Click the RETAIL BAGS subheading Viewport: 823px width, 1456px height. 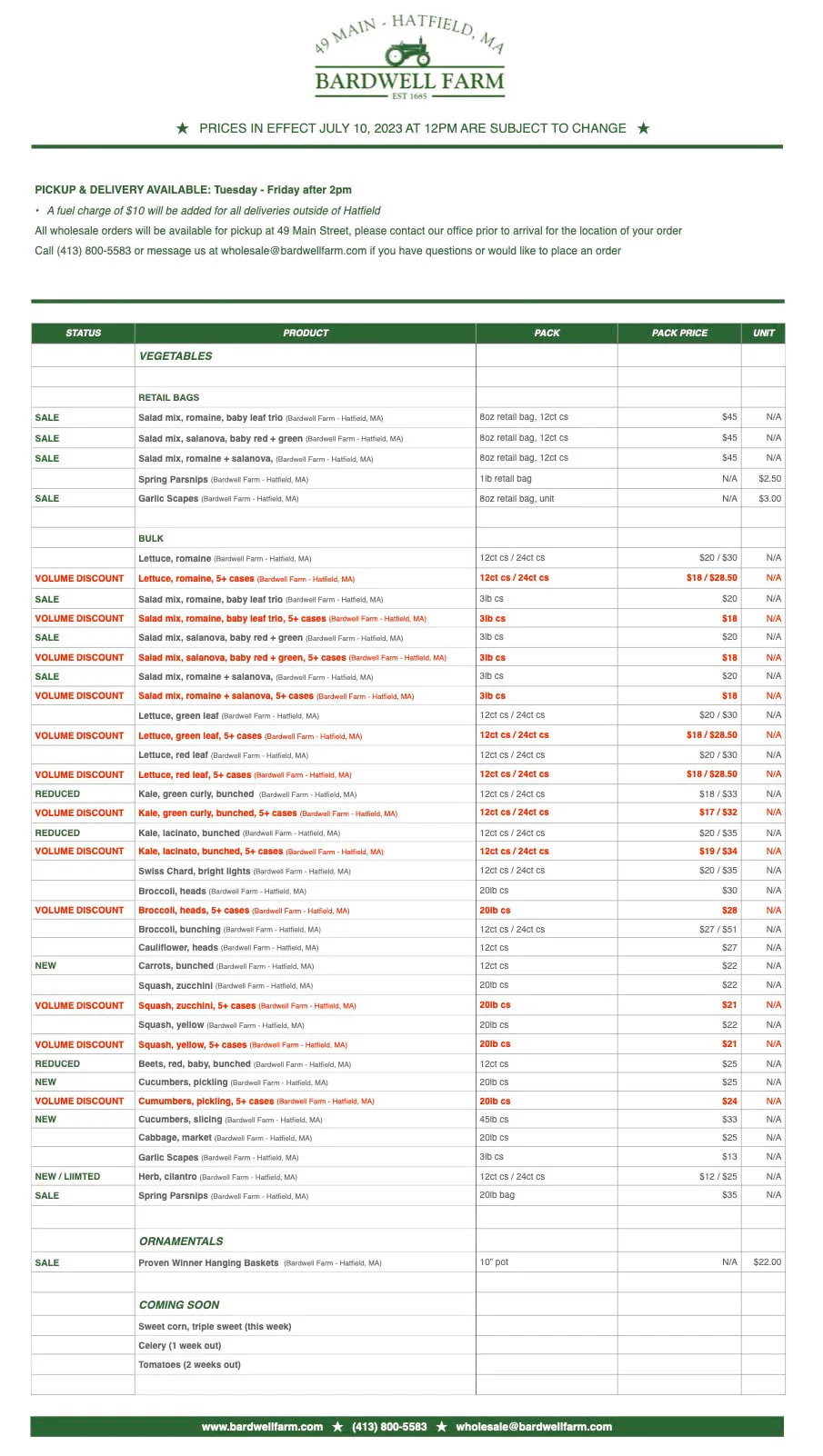pyautogui.click(x=168, y=397)
